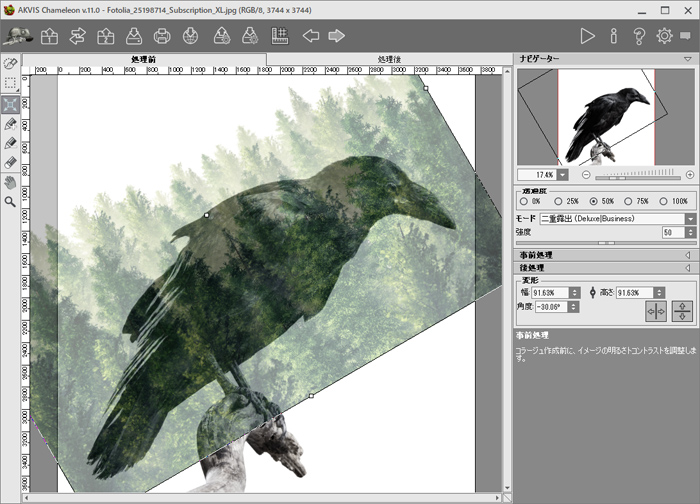Flip the fragment vertically
This screenshot has height=504, width=700.
[682, 311]
